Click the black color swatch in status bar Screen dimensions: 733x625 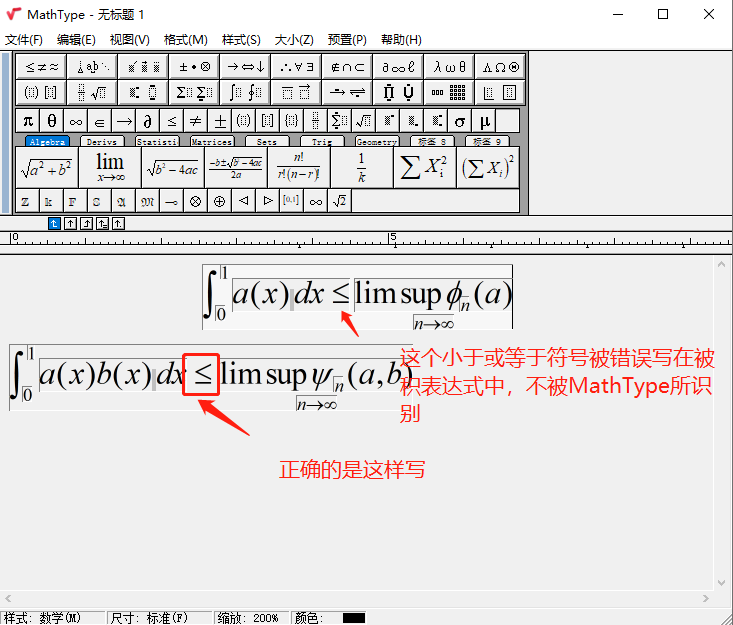[x=354, y=618]
